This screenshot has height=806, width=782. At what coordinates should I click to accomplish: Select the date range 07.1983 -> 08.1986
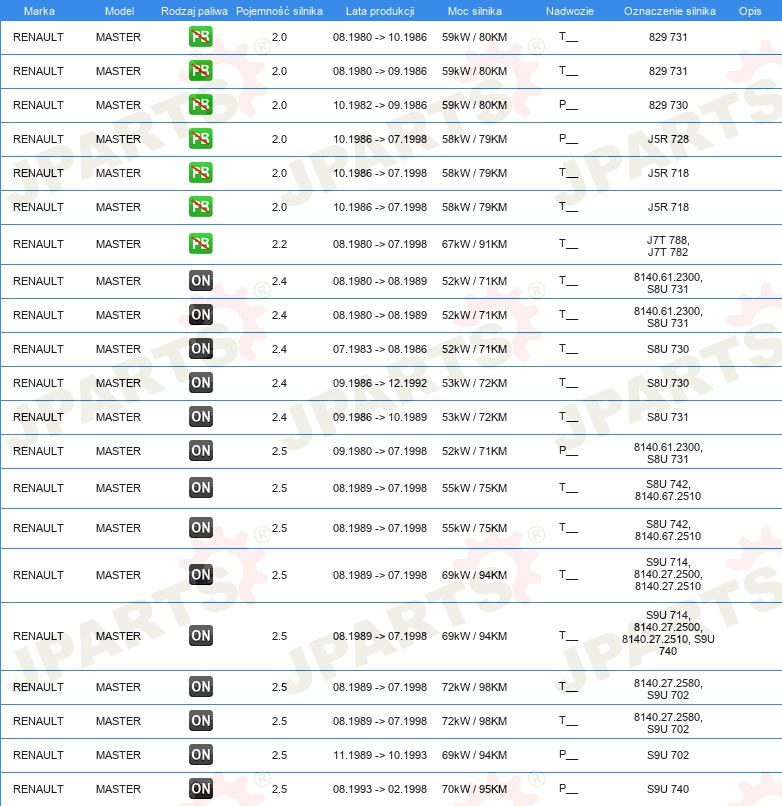point(380,349)
